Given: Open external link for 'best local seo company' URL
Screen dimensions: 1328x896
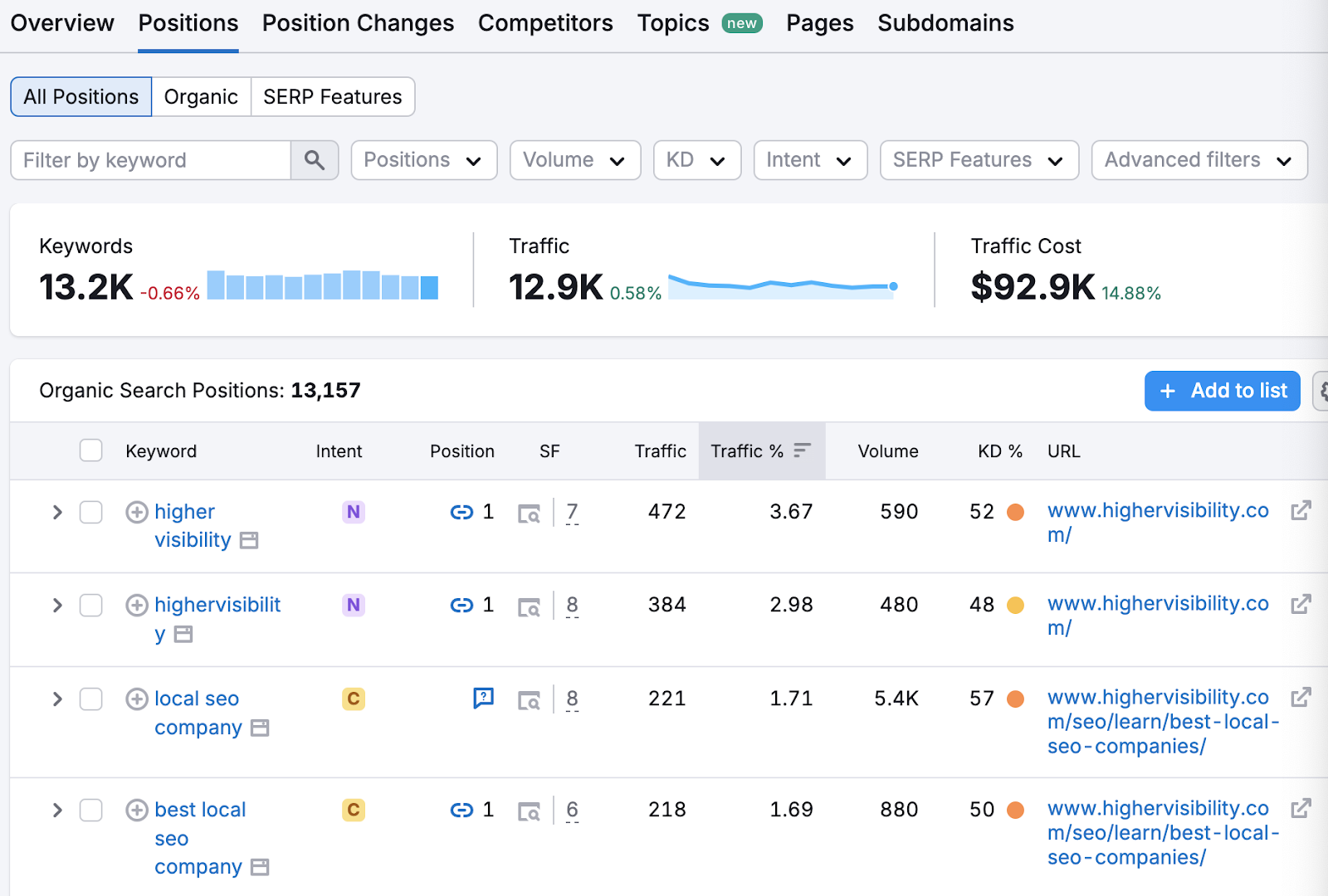Looking at the screenshot, I should tap(1301, 808).
